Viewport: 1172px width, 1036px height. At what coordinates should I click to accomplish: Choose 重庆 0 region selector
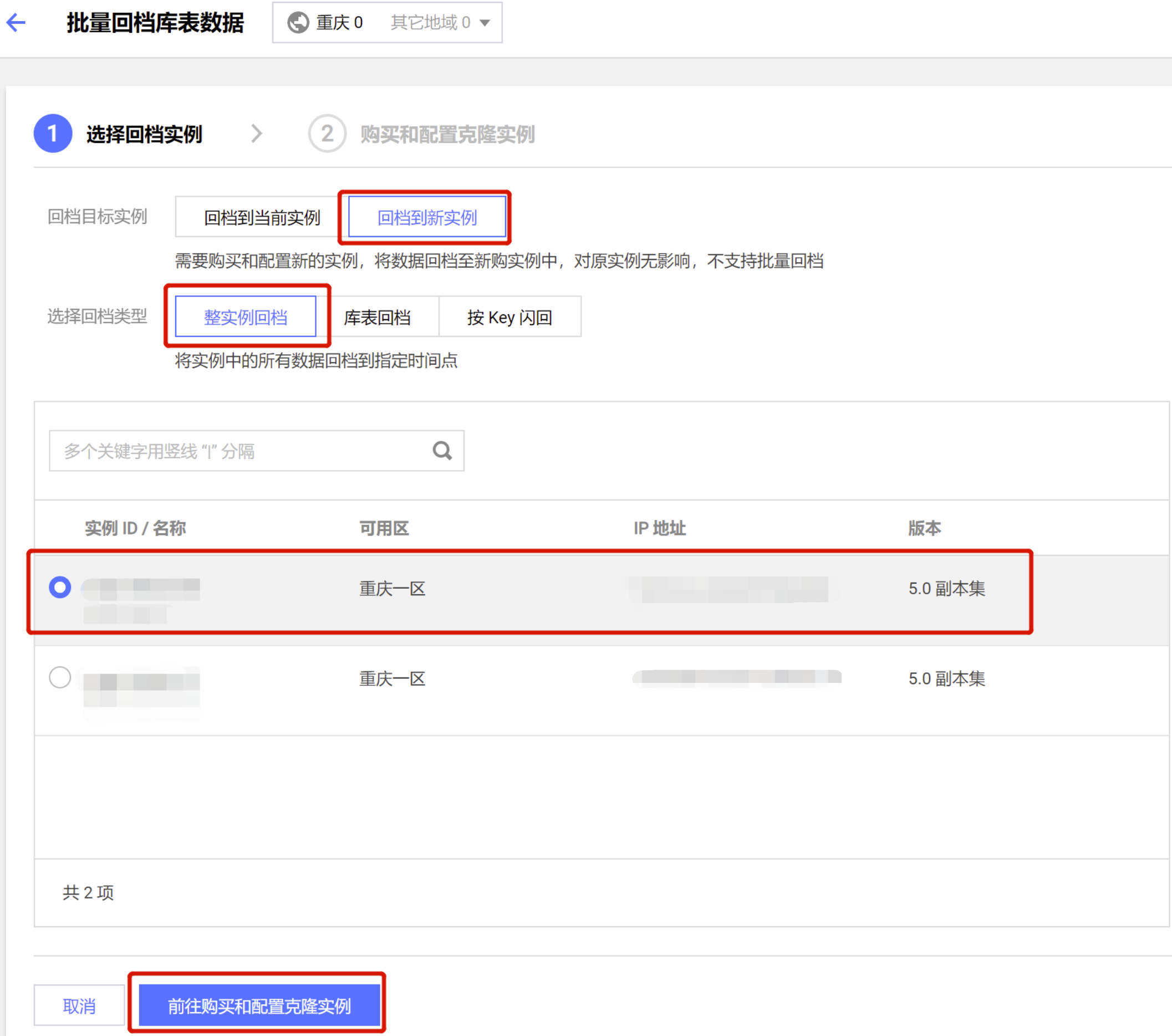(x=339, y=23)
